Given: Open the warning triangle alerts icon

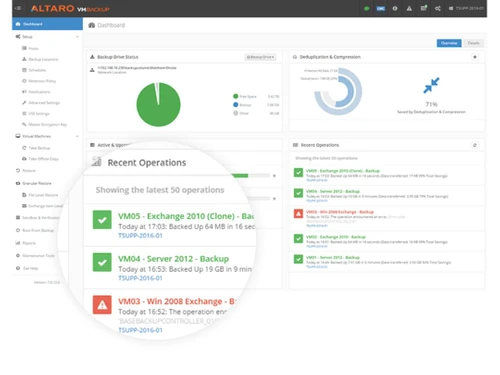Looking at the screenshot, I should tap(409, 8).
